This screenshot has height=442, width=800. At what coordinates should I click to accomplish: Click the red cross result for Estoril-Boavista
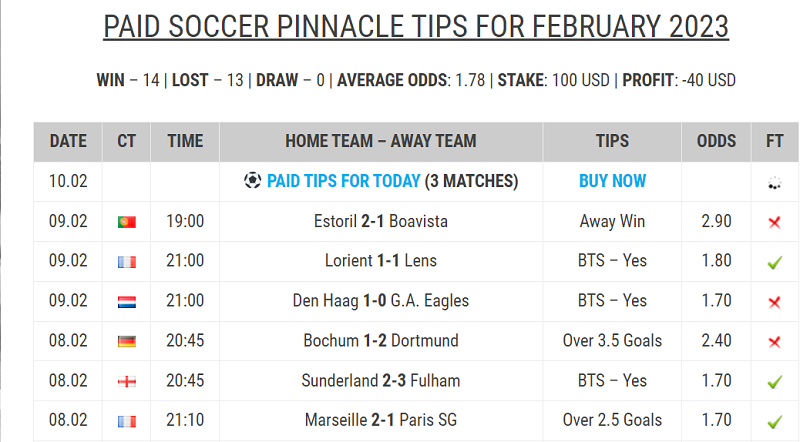pos(774,222)
